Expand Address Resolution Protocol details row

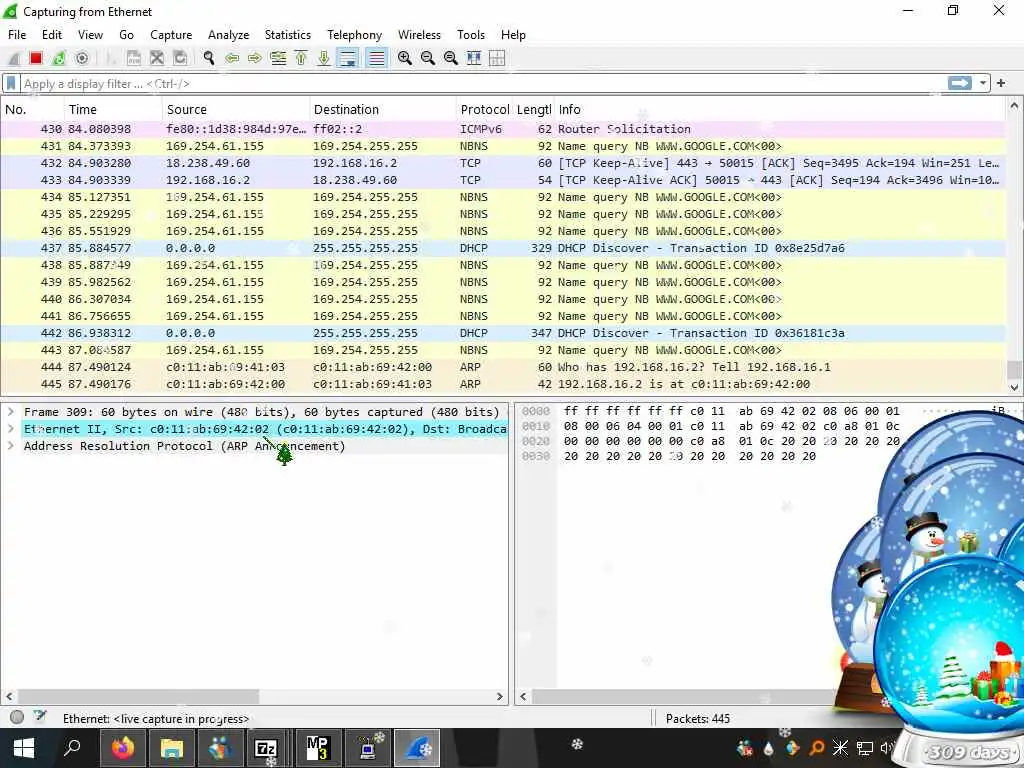tap(11, 446)
